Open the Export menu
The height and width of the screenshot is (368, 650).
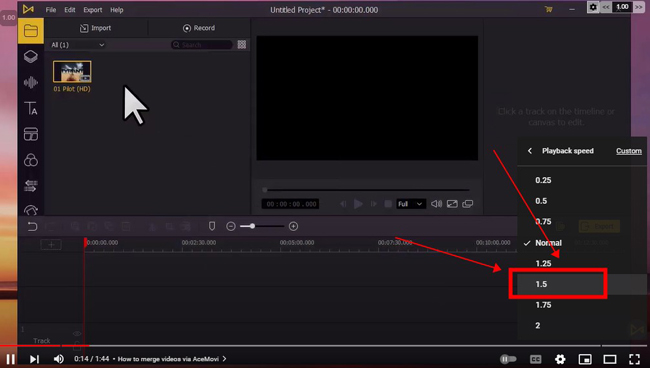point(92,10)
